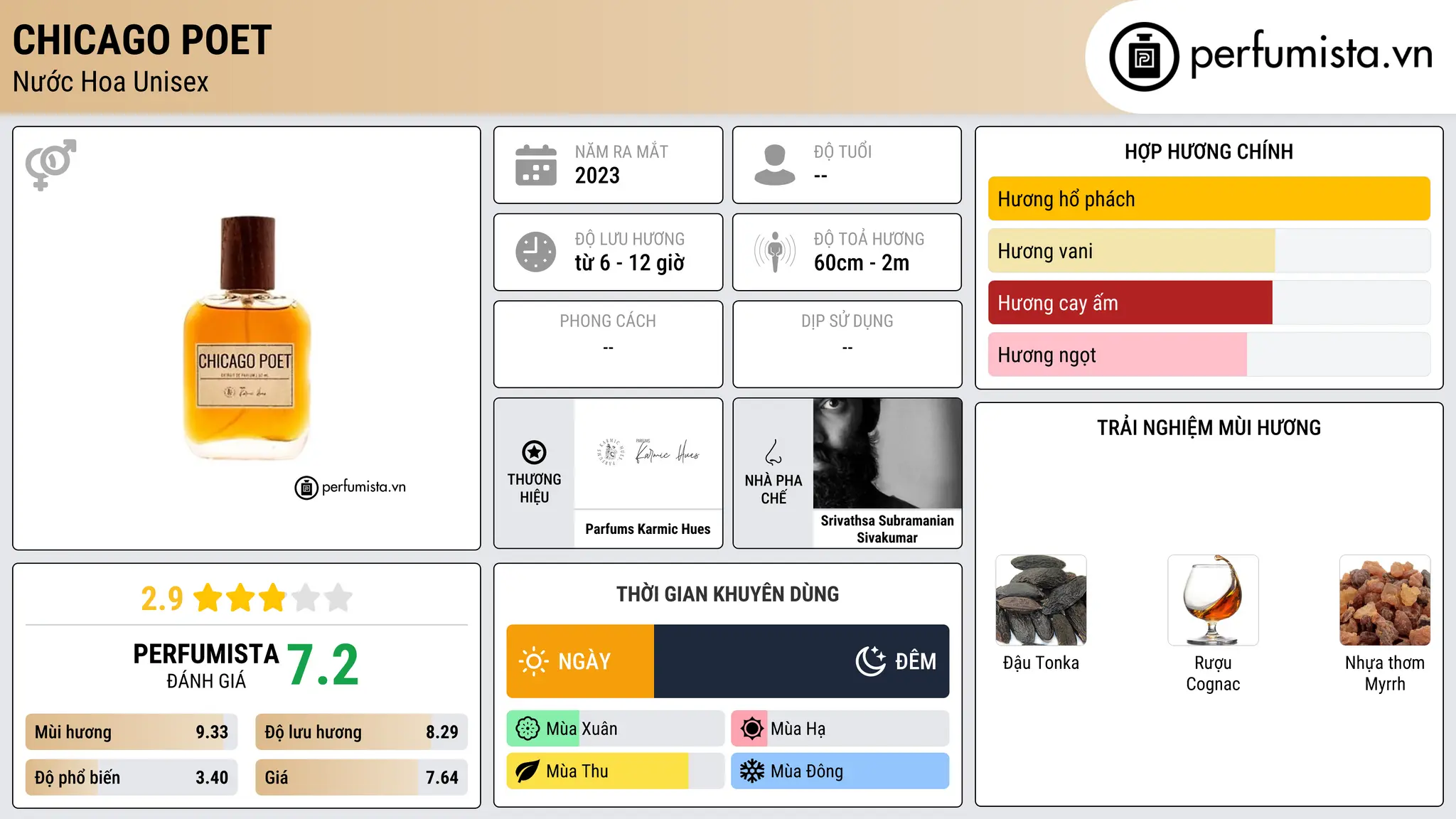
Task: Click the Giá 7.64 score bar
Action: (x=361, y=778)
